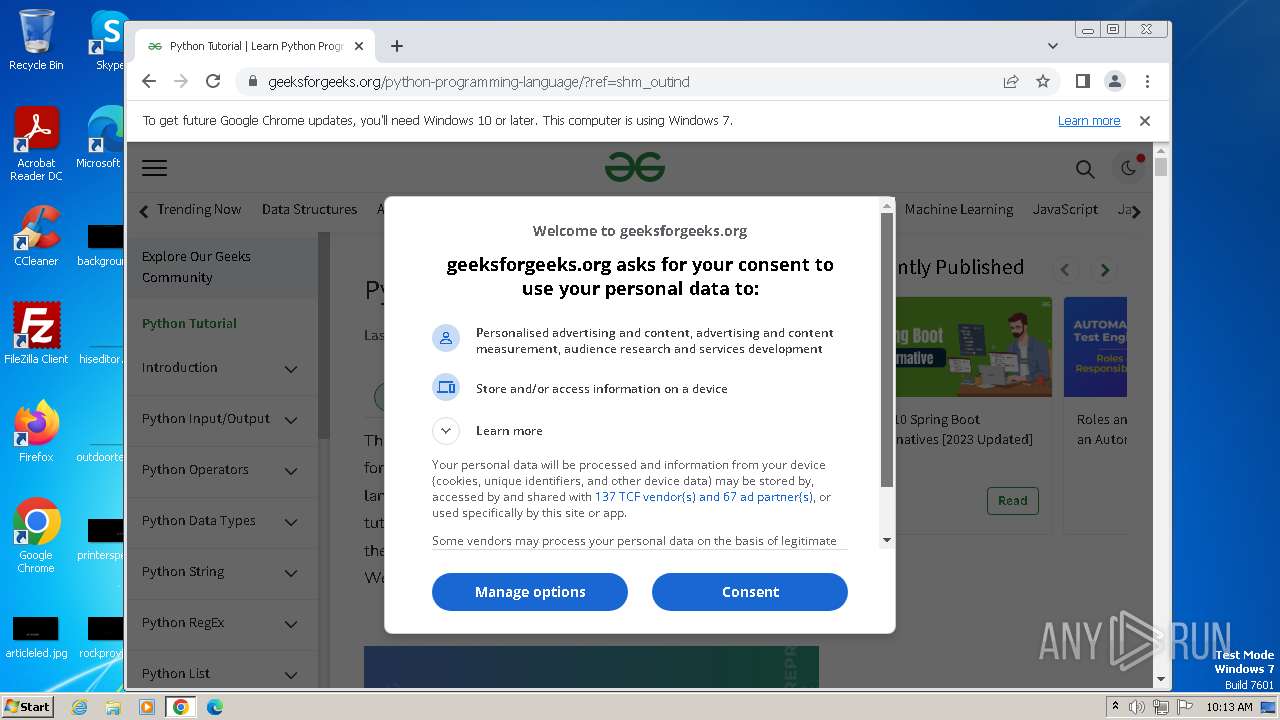Open Learn more link in update bar
This screenshot has width=1280, height=720.
(x=1089, y=121)
